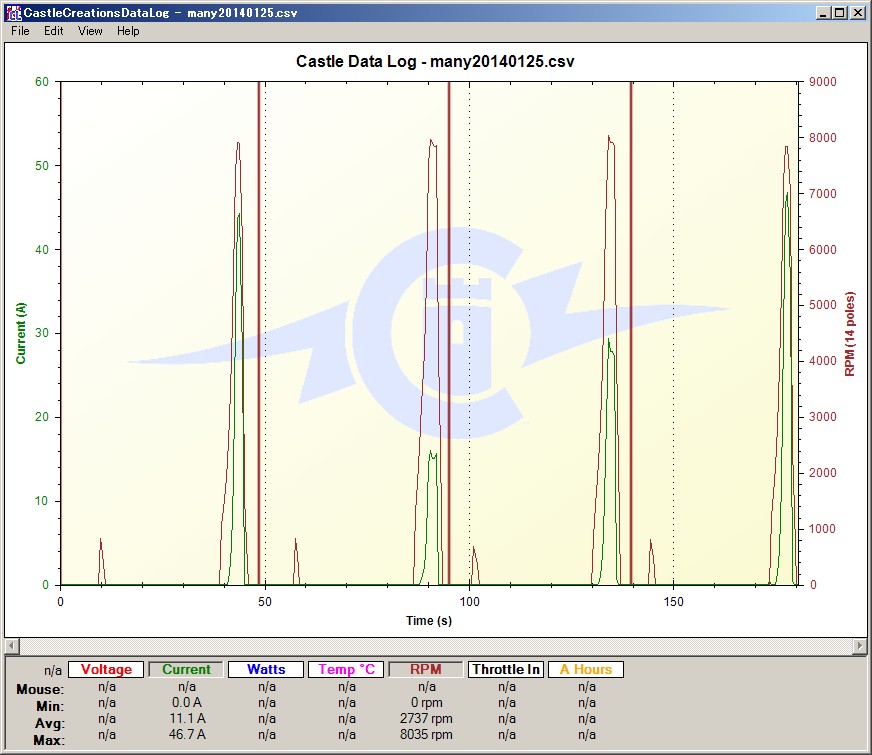Image resolution: width=872 pixels, height=755 pixels.
Task: Hide the RPM data series
Action: tap(426, 670)
